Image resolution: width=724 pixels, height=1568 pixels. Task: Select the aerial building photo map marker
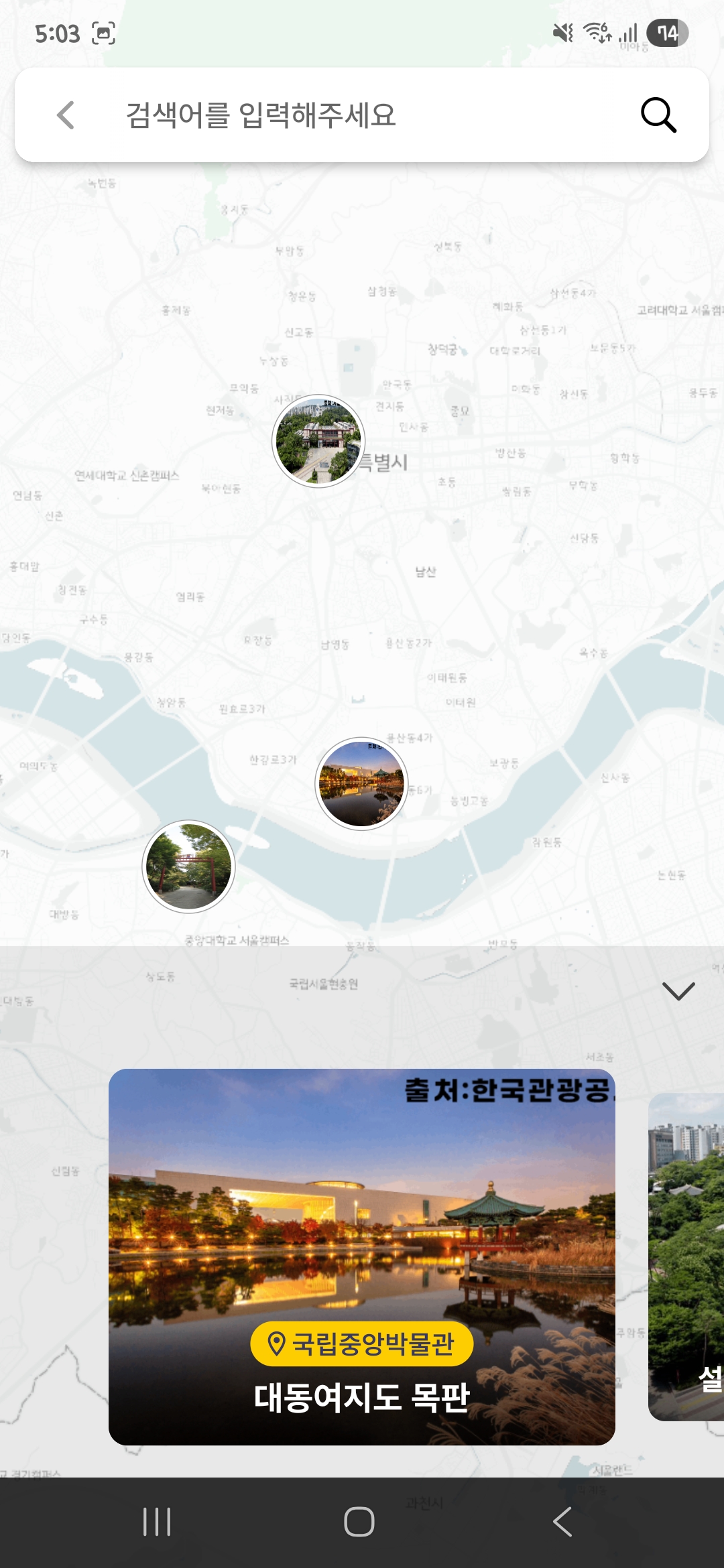[318, 441]
